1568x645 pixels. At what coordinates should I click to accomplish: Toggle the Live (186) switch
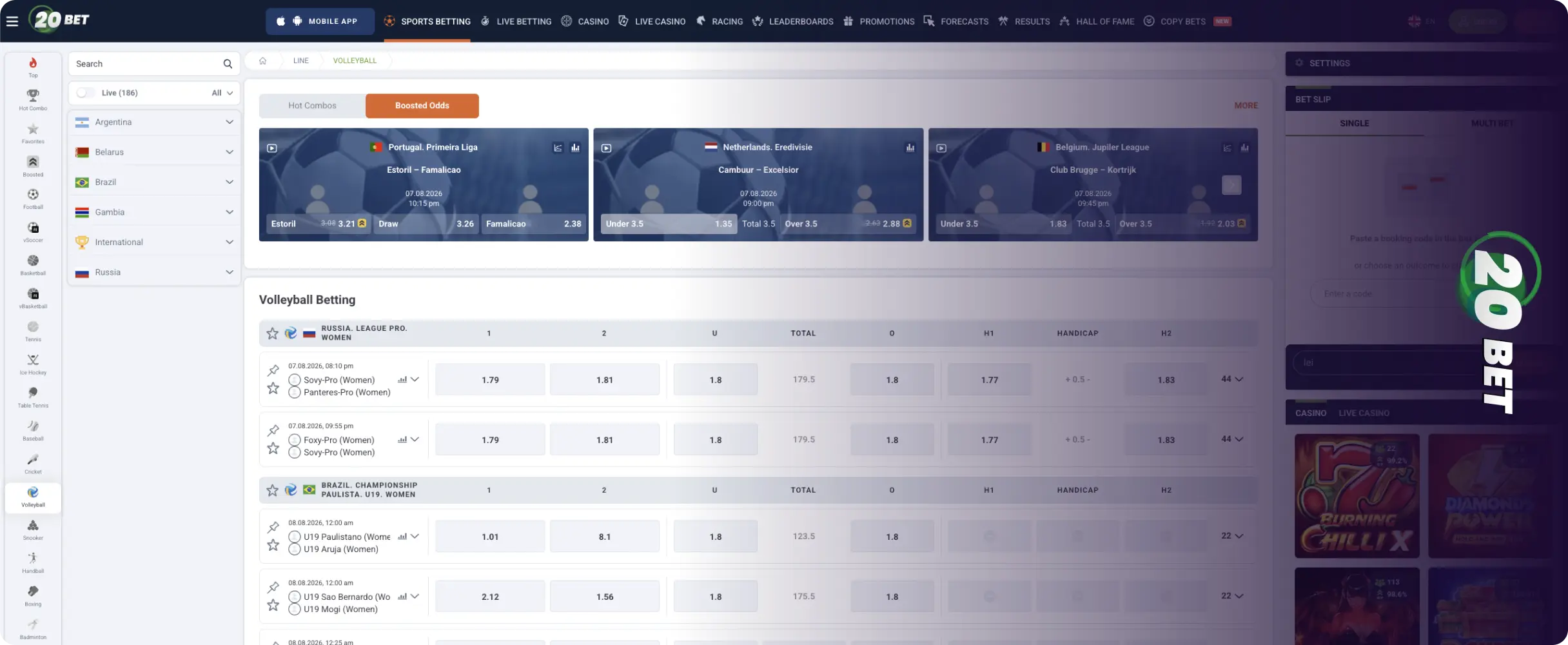[85, 93]
